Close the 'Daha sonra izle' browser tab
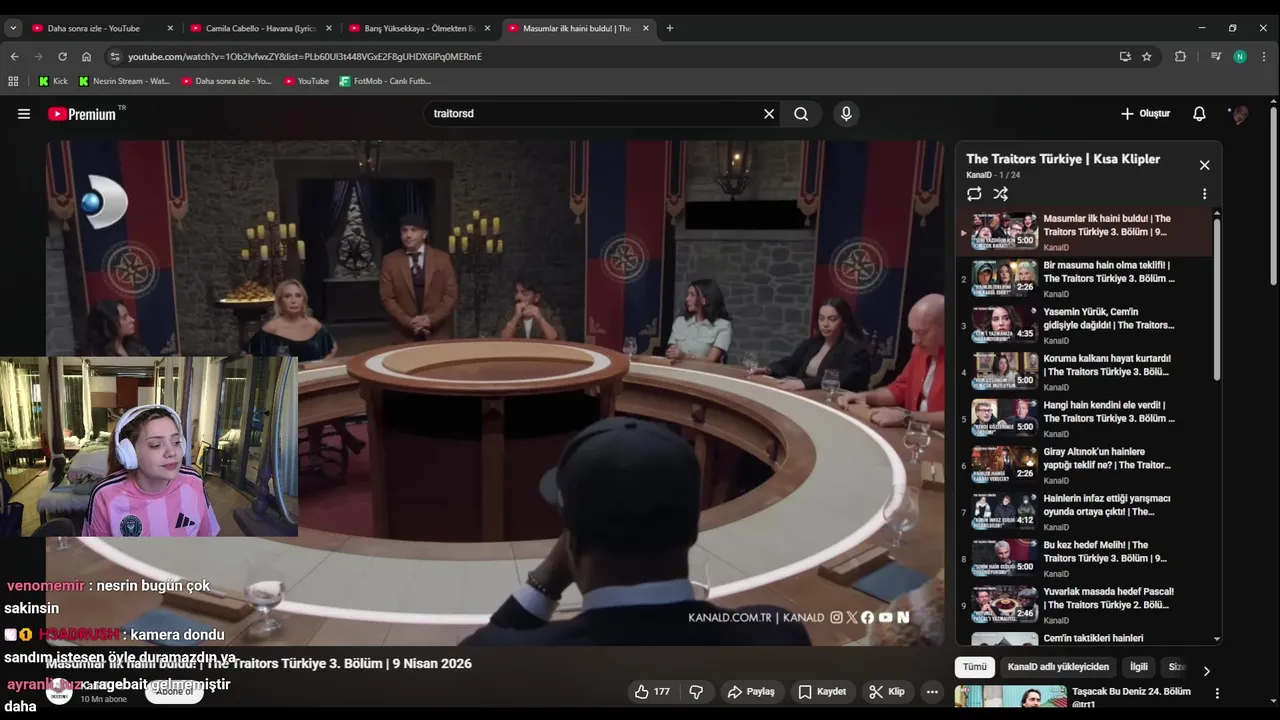1280x720 pixels. coord(170,28)
